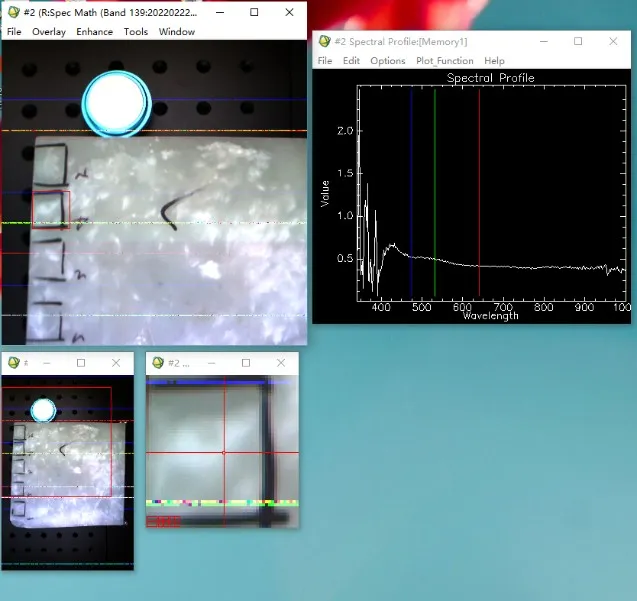Click the ENVI icon in the Scroll window title bar

(13, 363)
